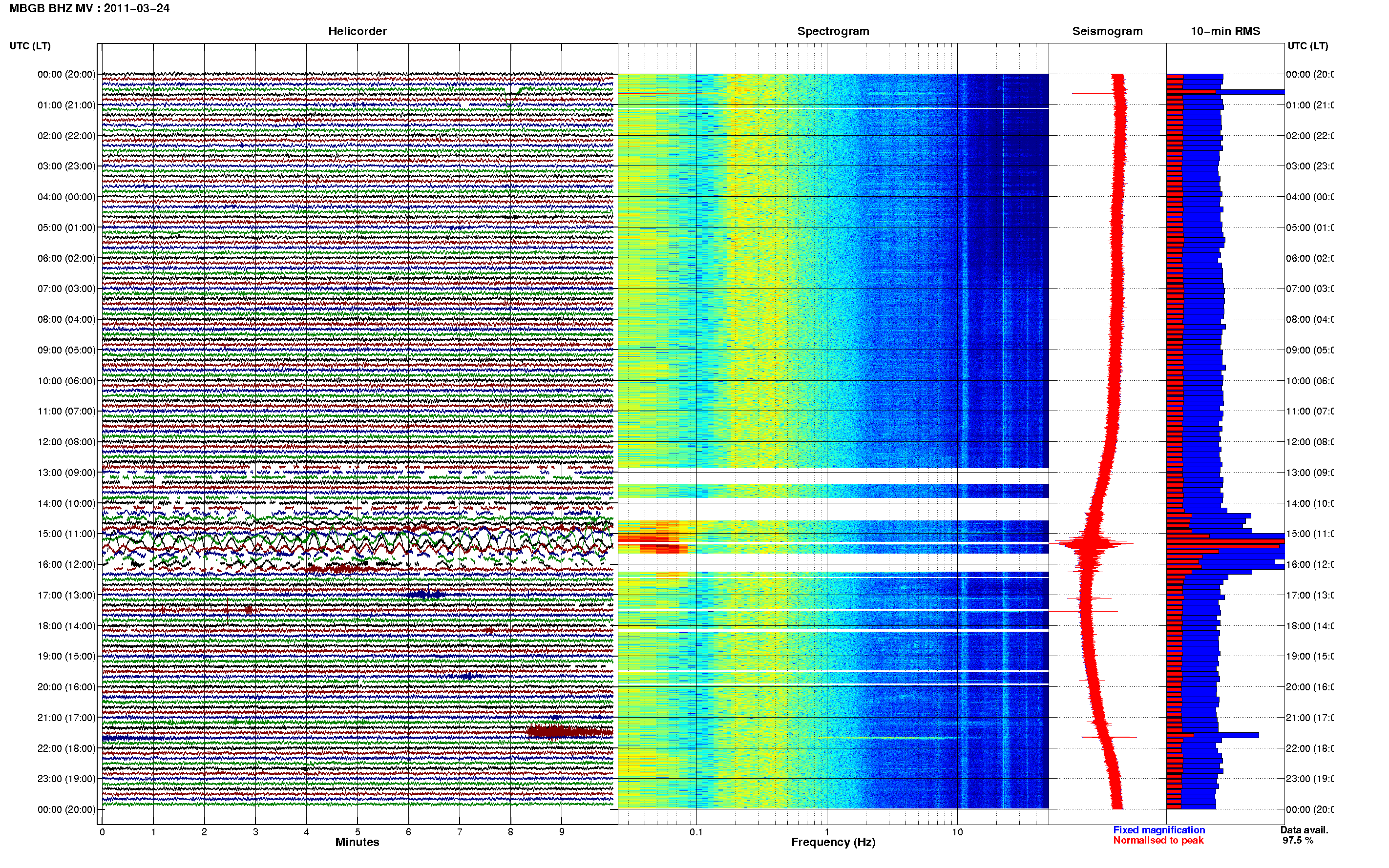Click the right-side '22:00 (18:0' time label
The width and height of the screenshot is (1389, 868).
1309,748
